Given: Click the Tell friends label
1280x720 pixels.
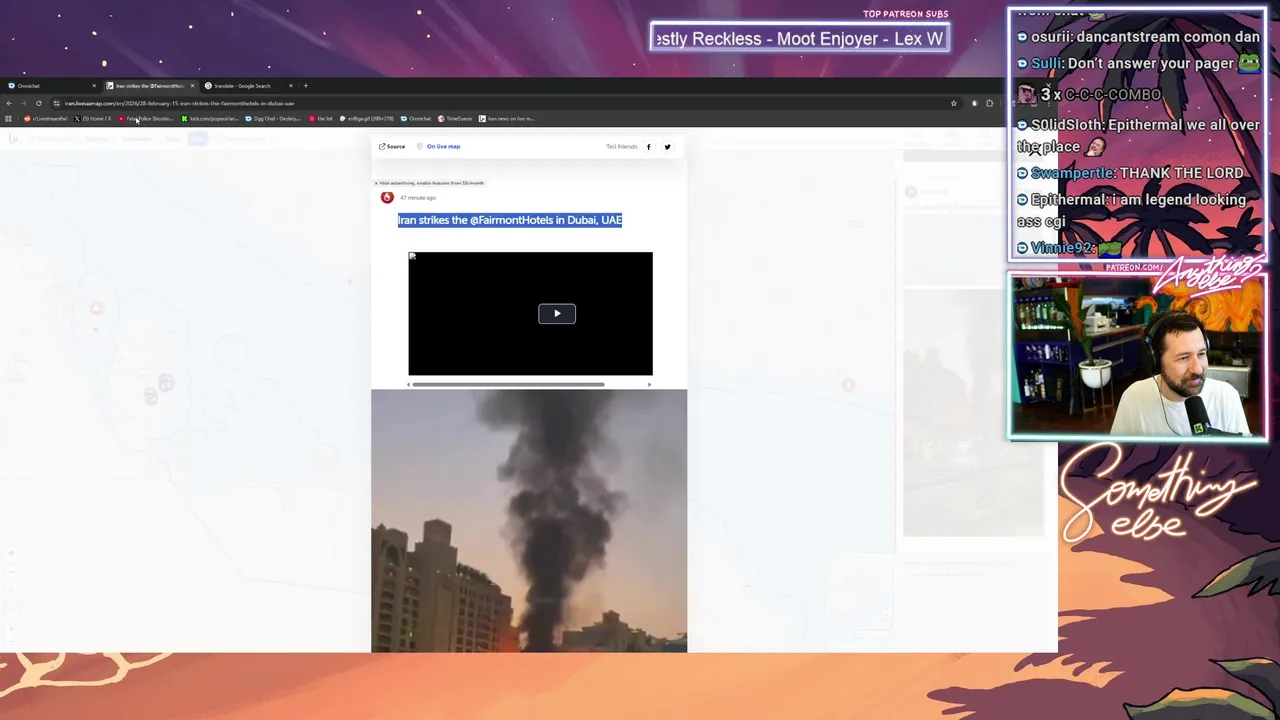Looking at the screenshot, I should click(621, 147).
